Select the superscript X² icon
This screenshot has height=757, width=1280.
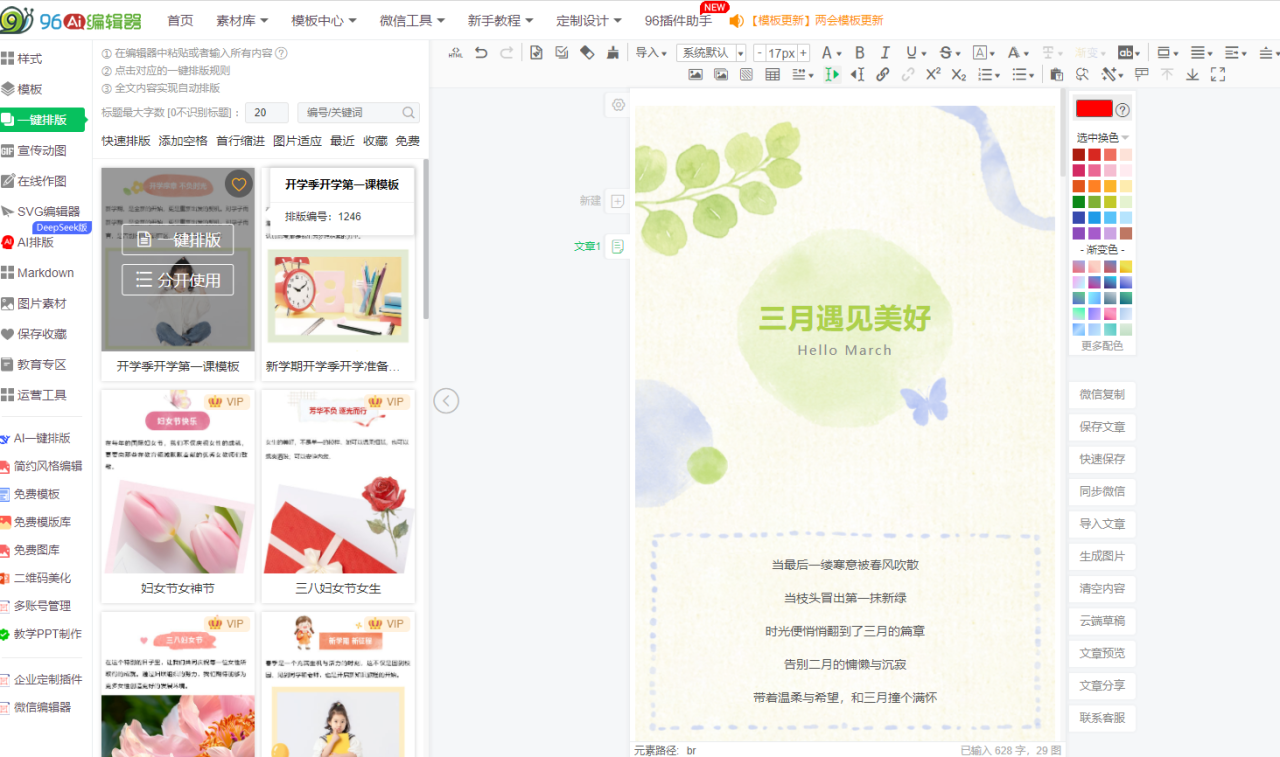pyautogui.click(x=933, y=75)
